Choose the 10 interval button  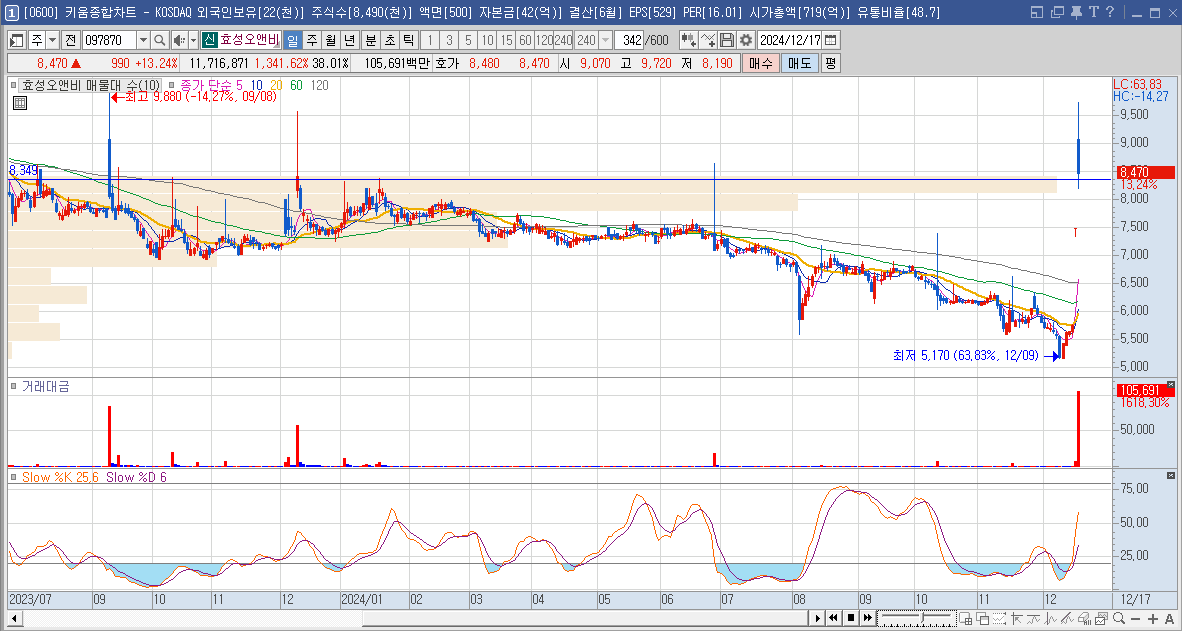click(x=488, y=40)
